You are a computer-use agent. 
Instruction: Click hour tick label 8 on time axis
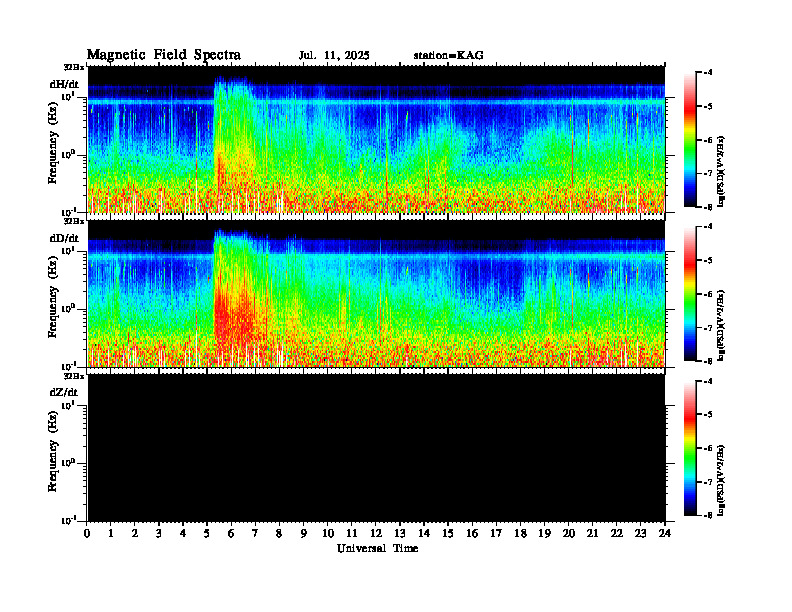(279, 534)
